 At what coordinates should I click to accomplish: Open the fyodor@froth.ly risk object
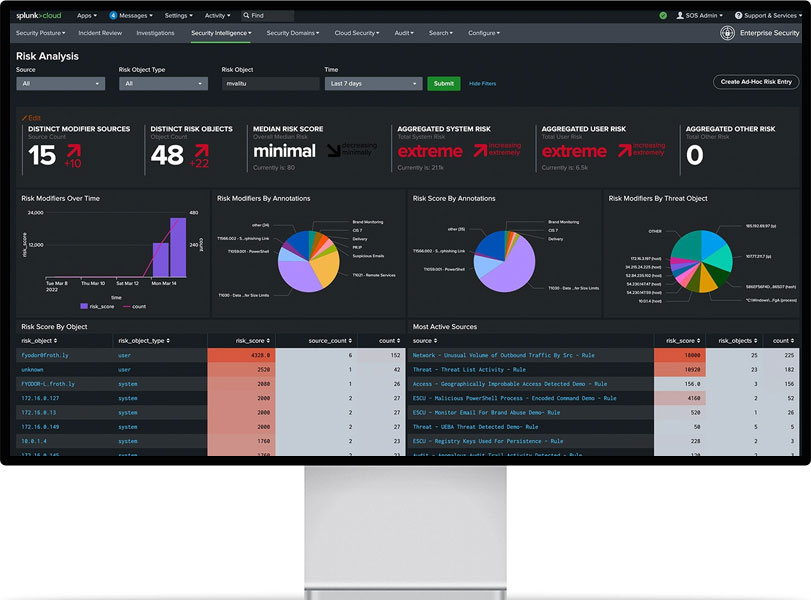click(44, 355)
